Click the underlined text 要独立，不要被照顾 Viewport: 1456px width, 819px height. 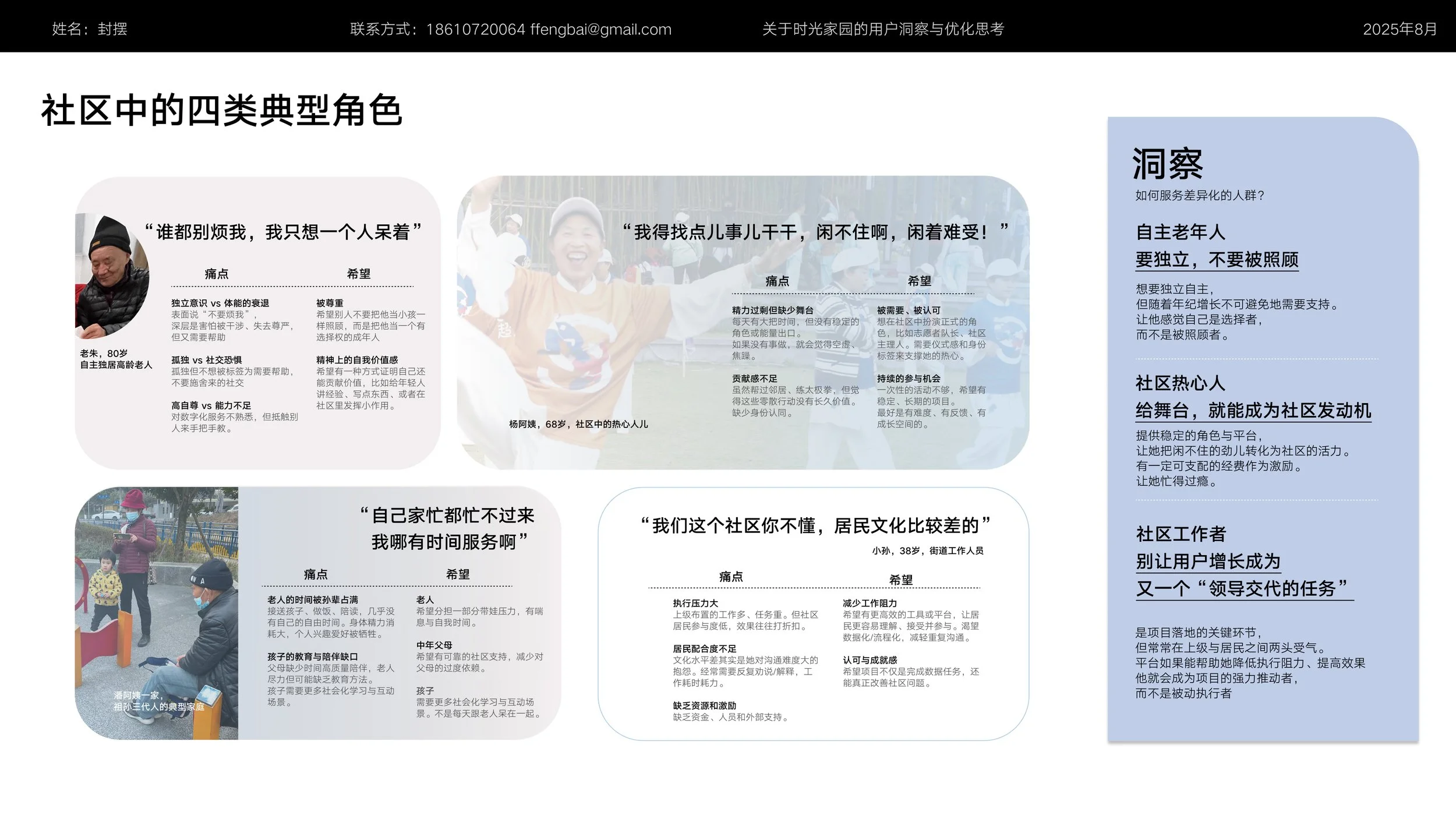(x=1217, y=259)
